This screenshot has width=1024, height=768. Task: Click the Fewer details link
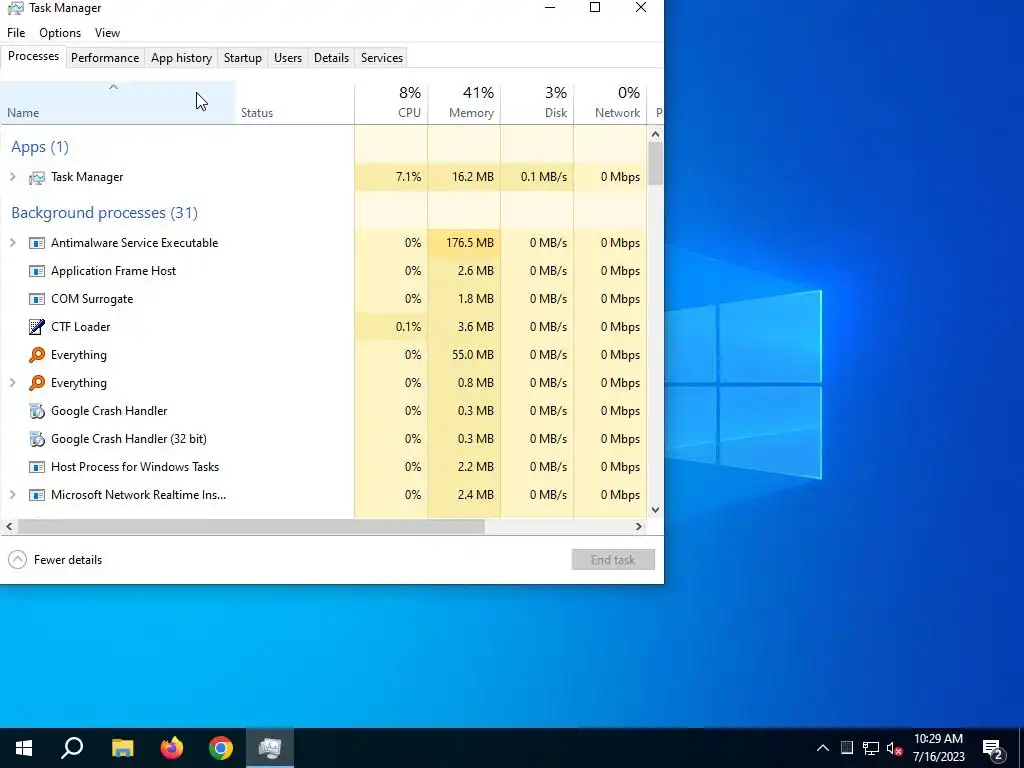tap(68, 560)
